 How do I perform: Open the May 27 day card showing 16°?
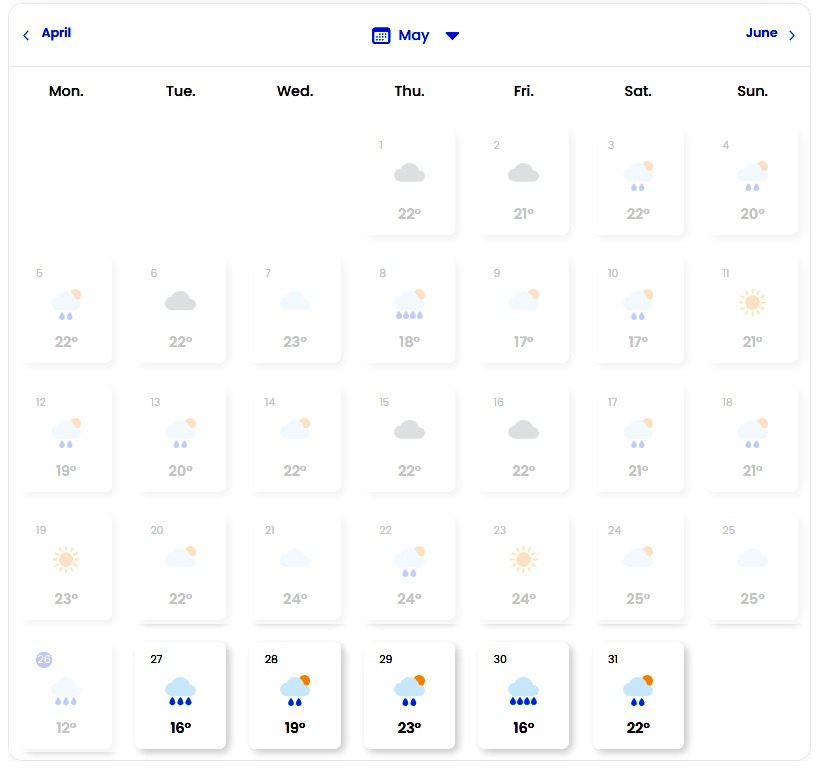pos(180,696)
